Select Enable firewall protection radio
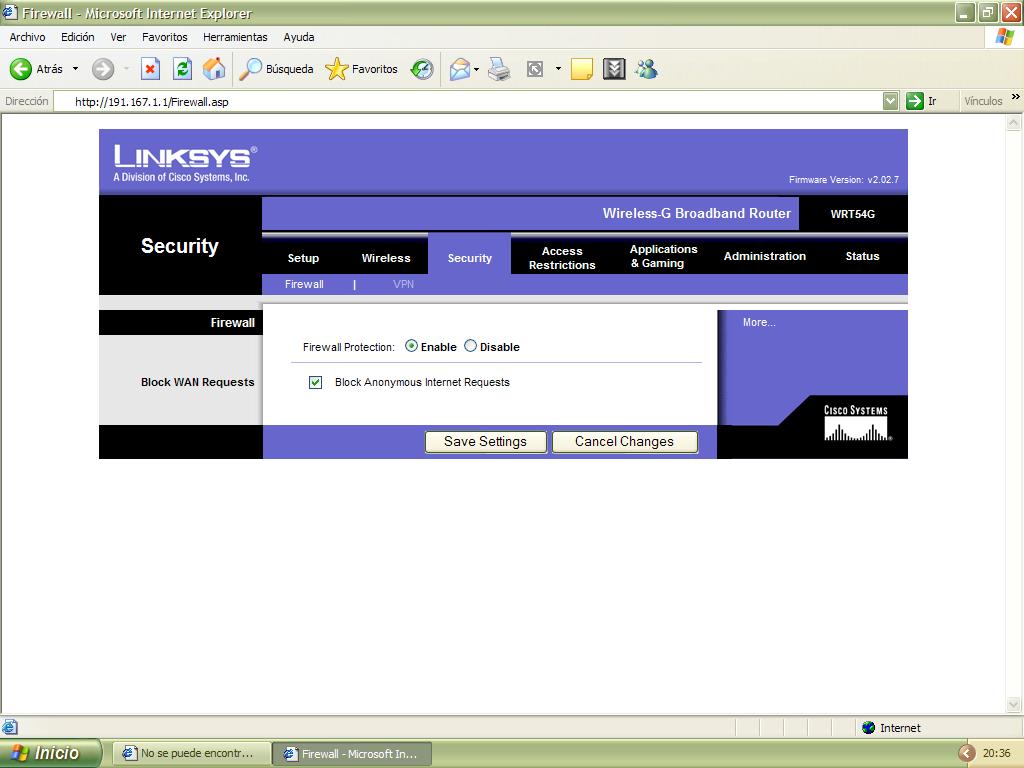 click(411, 346)
